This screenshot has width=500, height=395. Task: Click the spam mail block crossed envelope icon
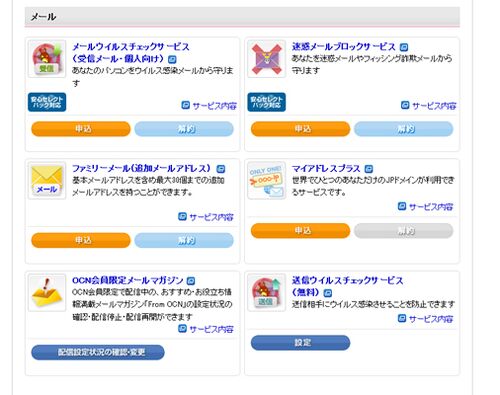pyautogui.click(x=267, y=59)
